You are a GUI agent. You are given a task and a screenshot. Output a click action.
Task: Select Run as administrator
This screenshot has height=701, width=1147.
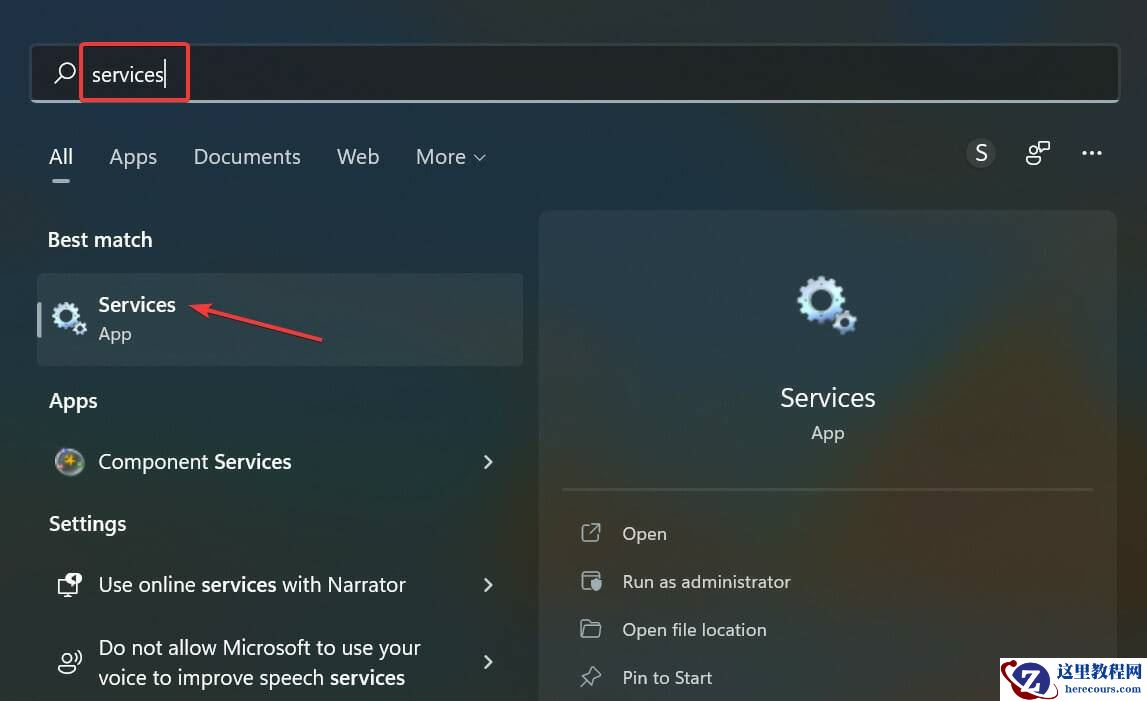(x=706, y=581)
